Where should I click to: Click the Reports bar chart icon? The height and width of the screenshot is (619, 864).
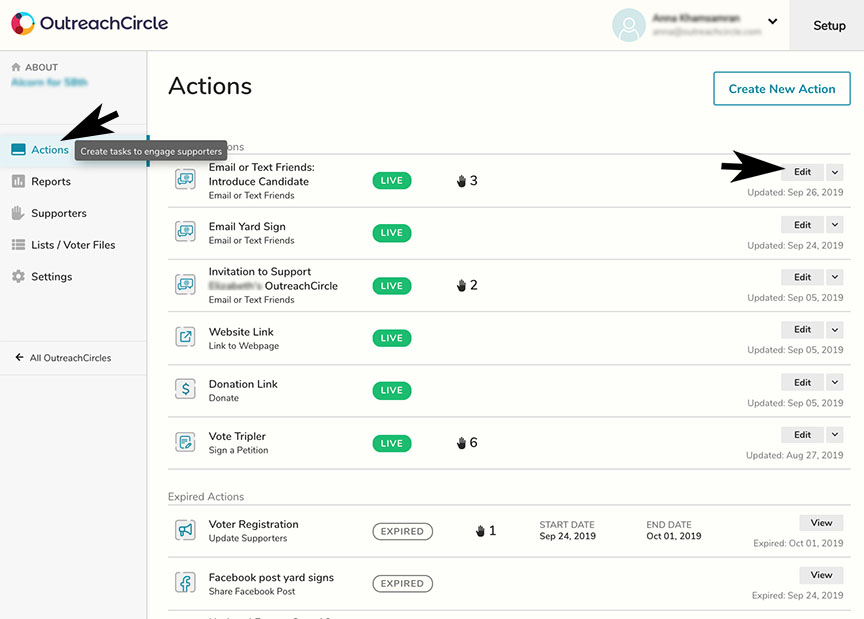click(18, 181)
